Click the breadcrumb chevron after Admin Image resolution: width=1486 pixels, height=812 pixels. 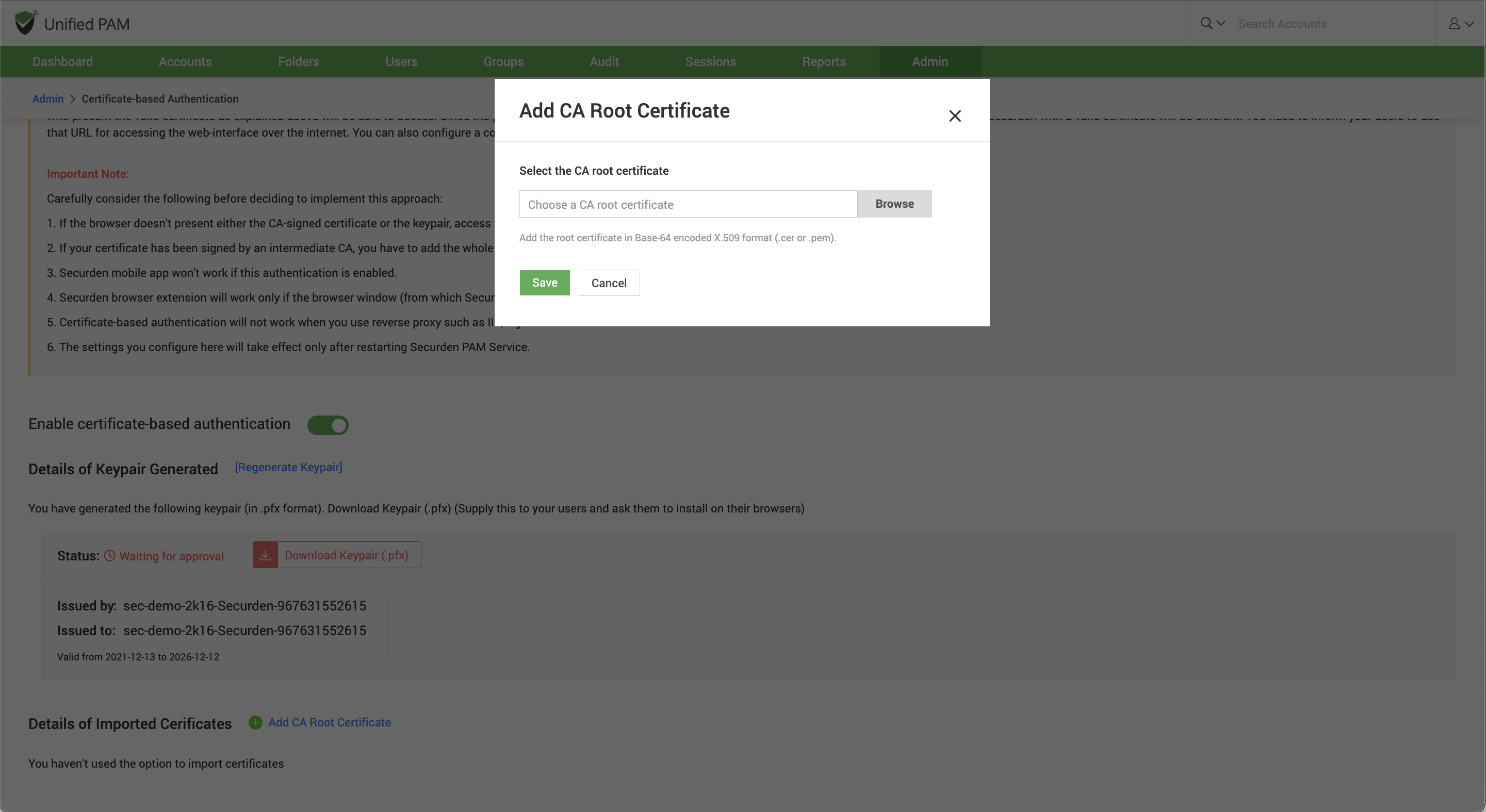tap(73, 99)
